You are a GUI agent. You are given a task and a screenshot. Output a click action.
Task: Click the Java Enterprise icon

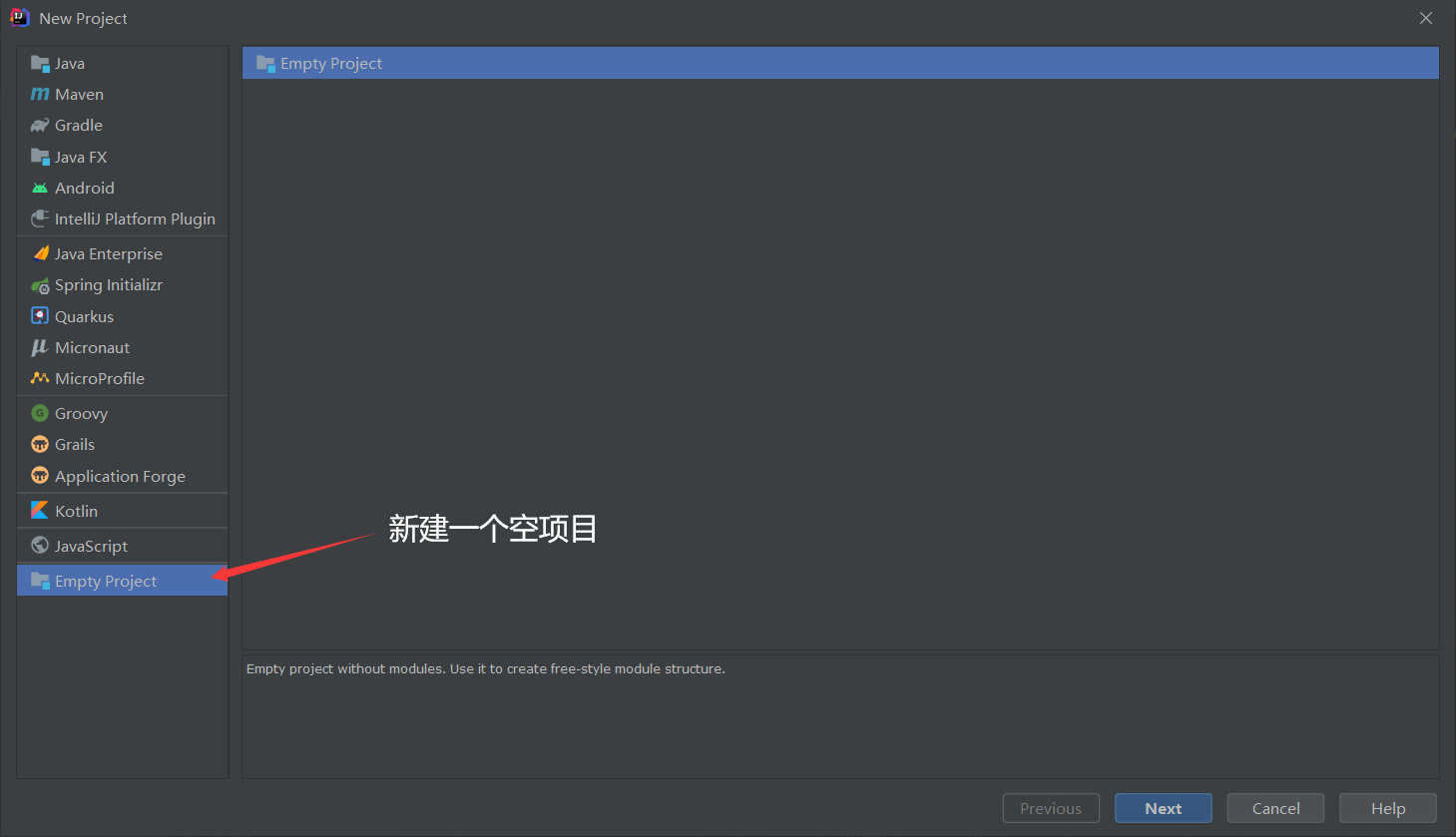pyautogui.click(x=40, y=253)
